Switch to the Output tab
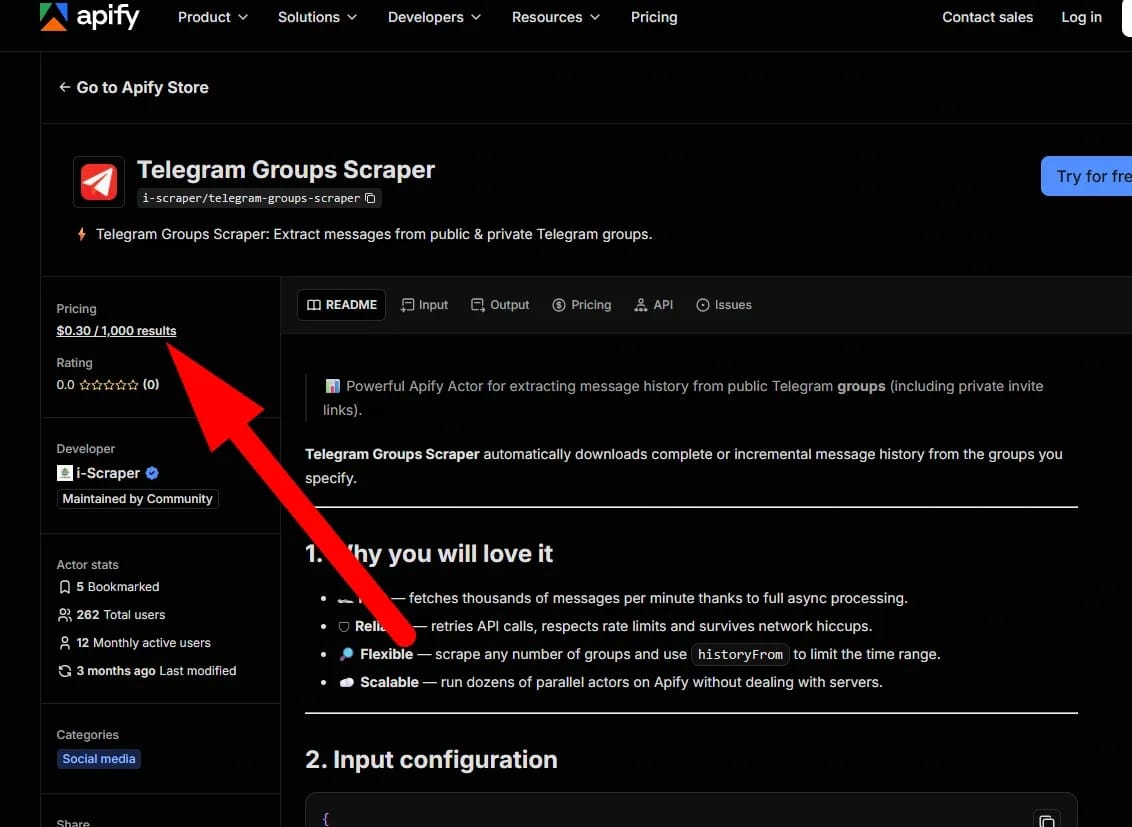 click(500, 305)
